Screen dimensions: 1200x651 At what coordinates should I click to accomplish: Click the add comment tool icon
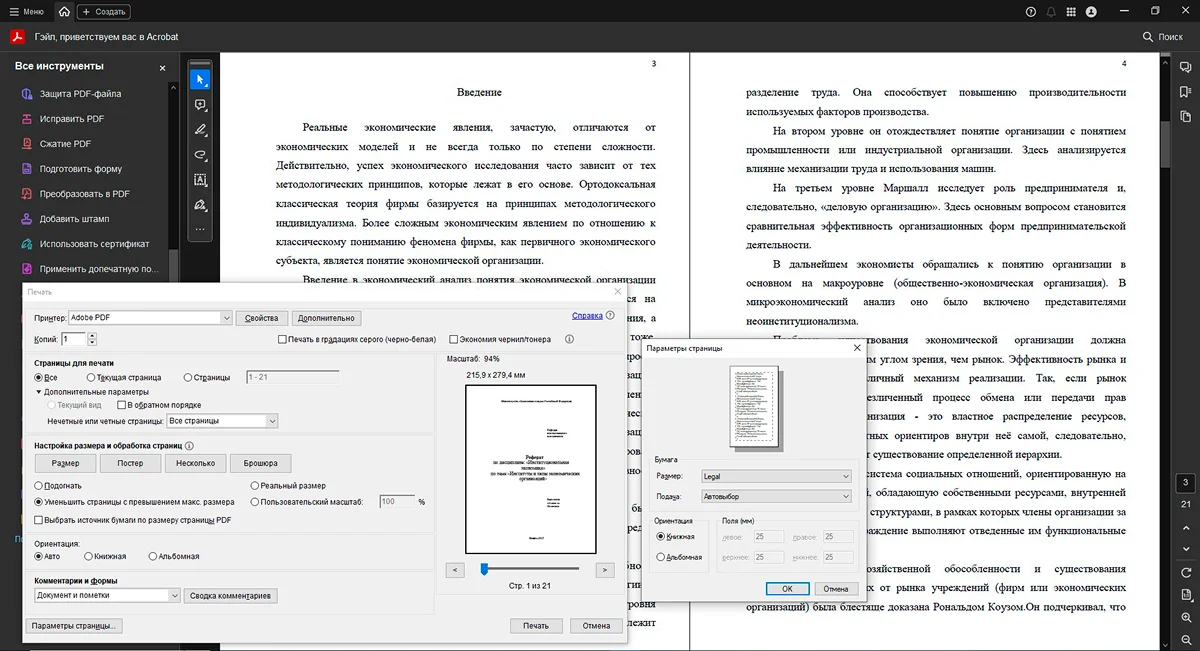tap(200, 104)
